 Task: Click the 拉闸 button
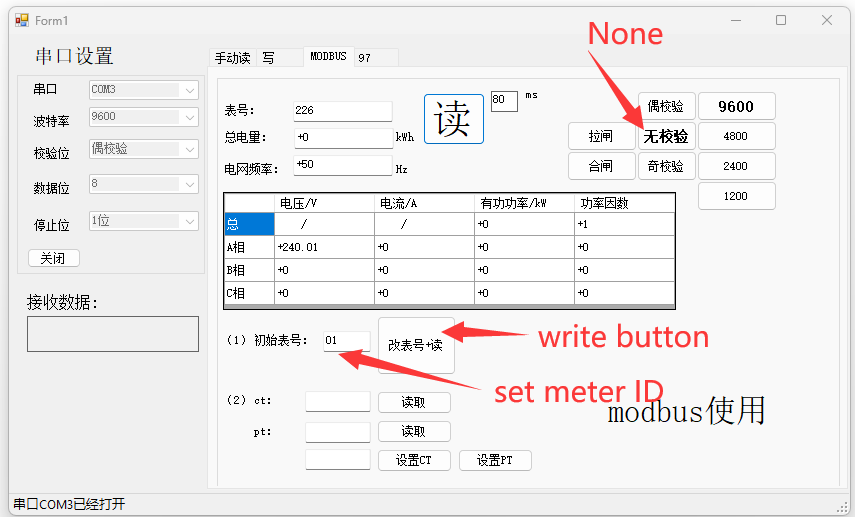tap(601, 136)
